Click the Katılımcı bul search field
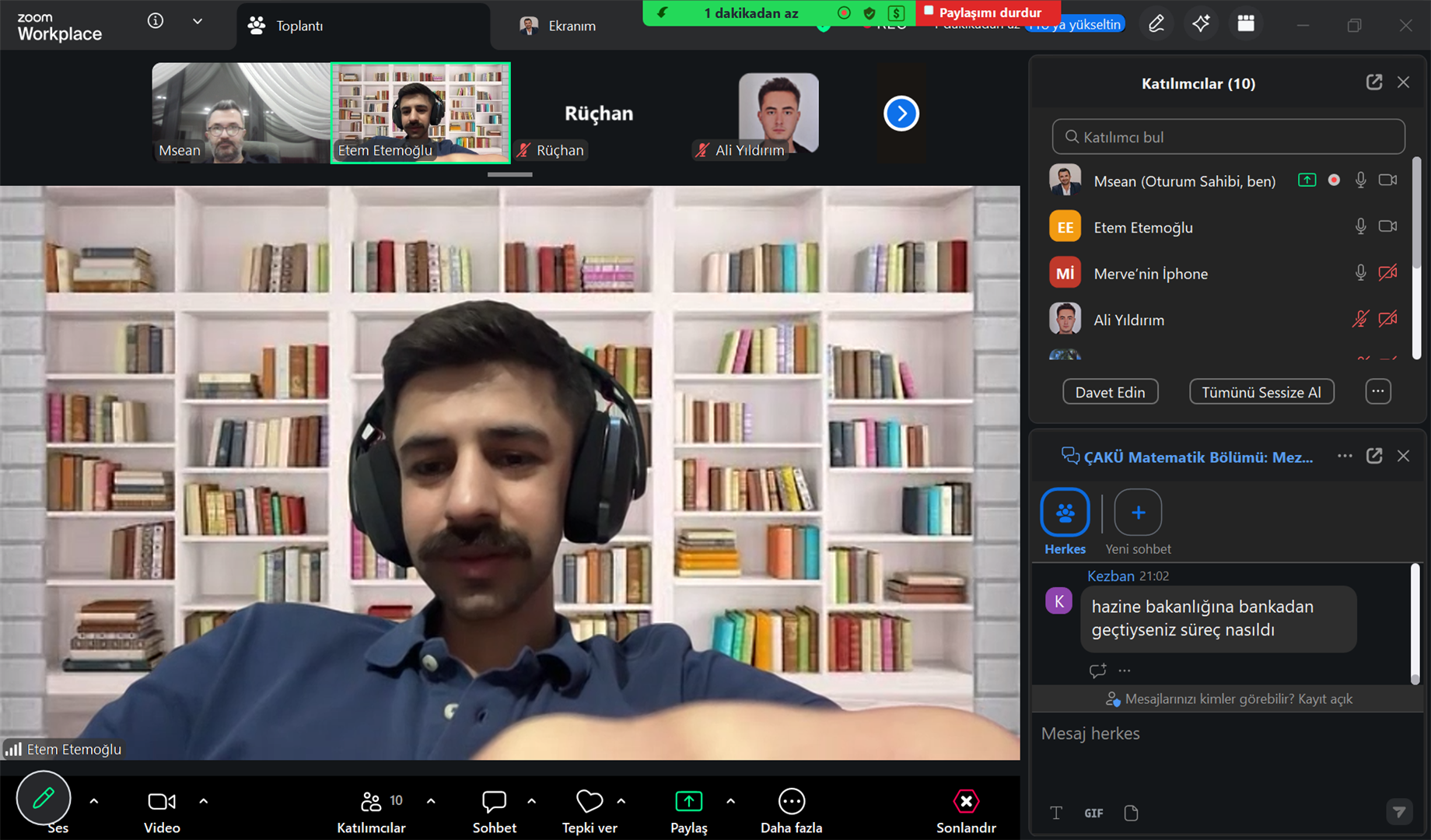 (x=1229, y=137)
